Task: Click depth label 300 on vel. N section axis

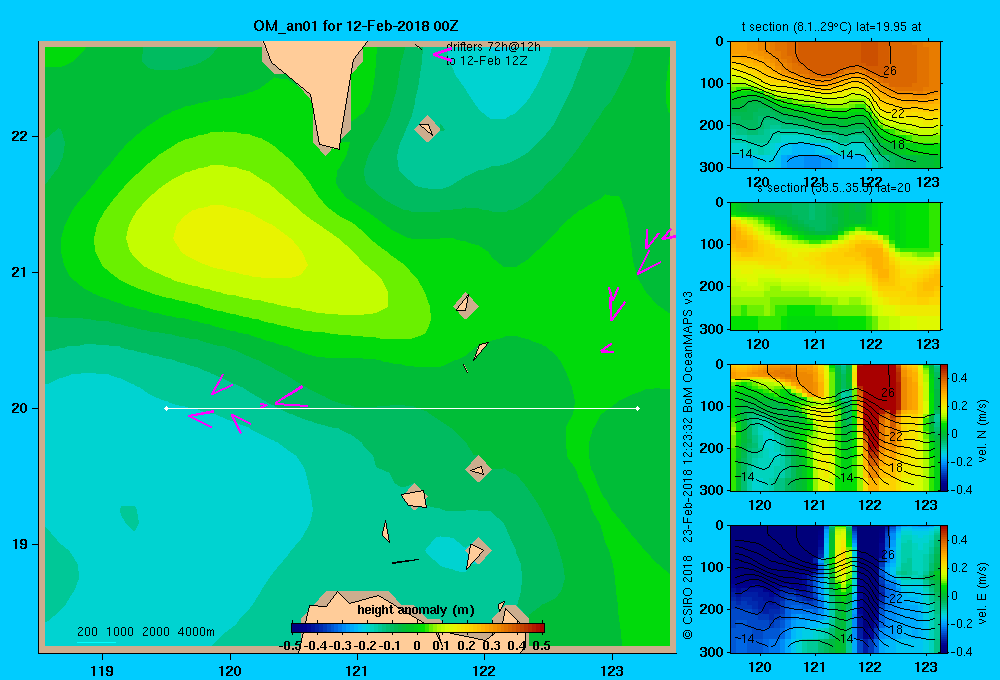Action: (711, 490)
